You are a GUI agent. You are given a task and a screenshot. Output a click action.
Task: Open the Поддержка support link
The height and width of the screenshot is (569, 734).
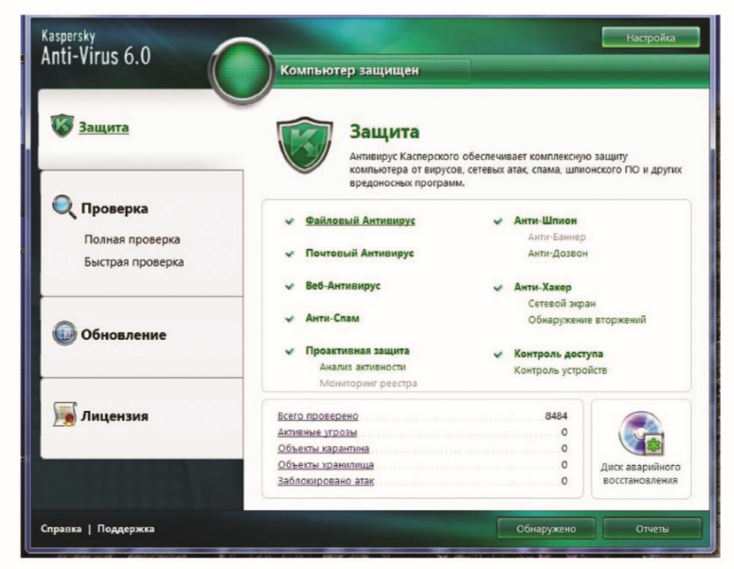(125, 529)
